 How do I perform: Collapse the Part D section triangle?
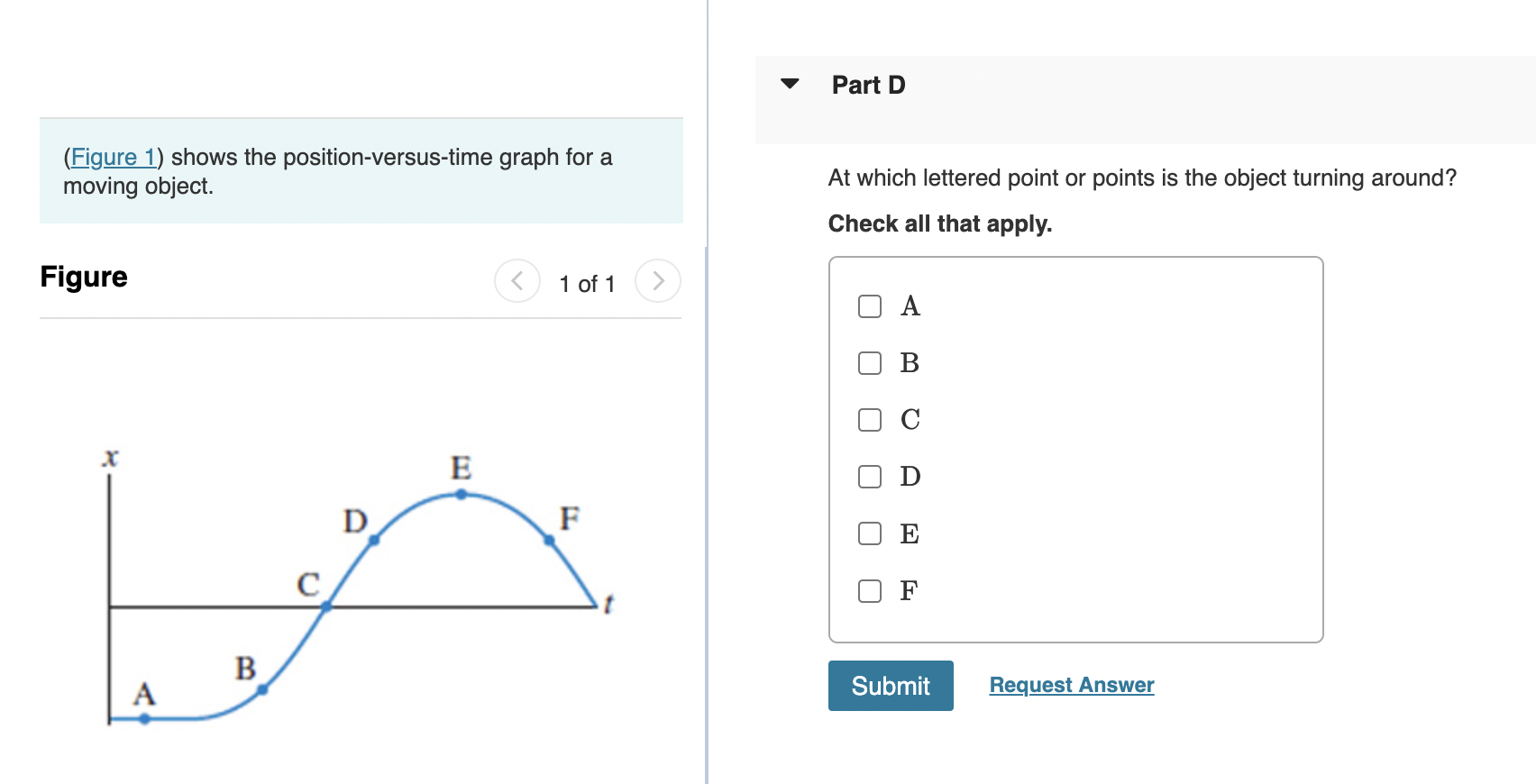pyautogui.click(x=789, y=84)
